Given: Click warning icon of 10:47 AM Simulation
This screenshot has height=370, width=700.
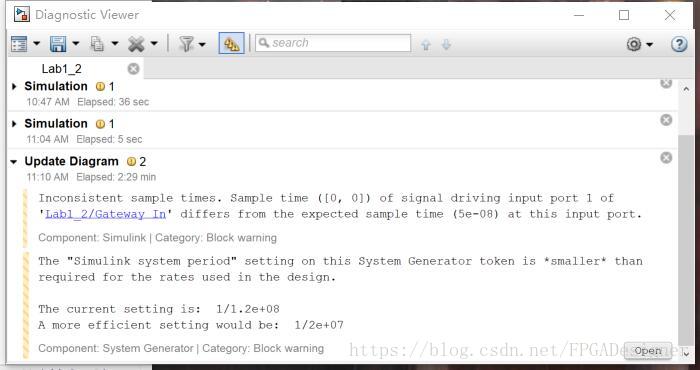Looking at the screenshot, I should point(100,87).
